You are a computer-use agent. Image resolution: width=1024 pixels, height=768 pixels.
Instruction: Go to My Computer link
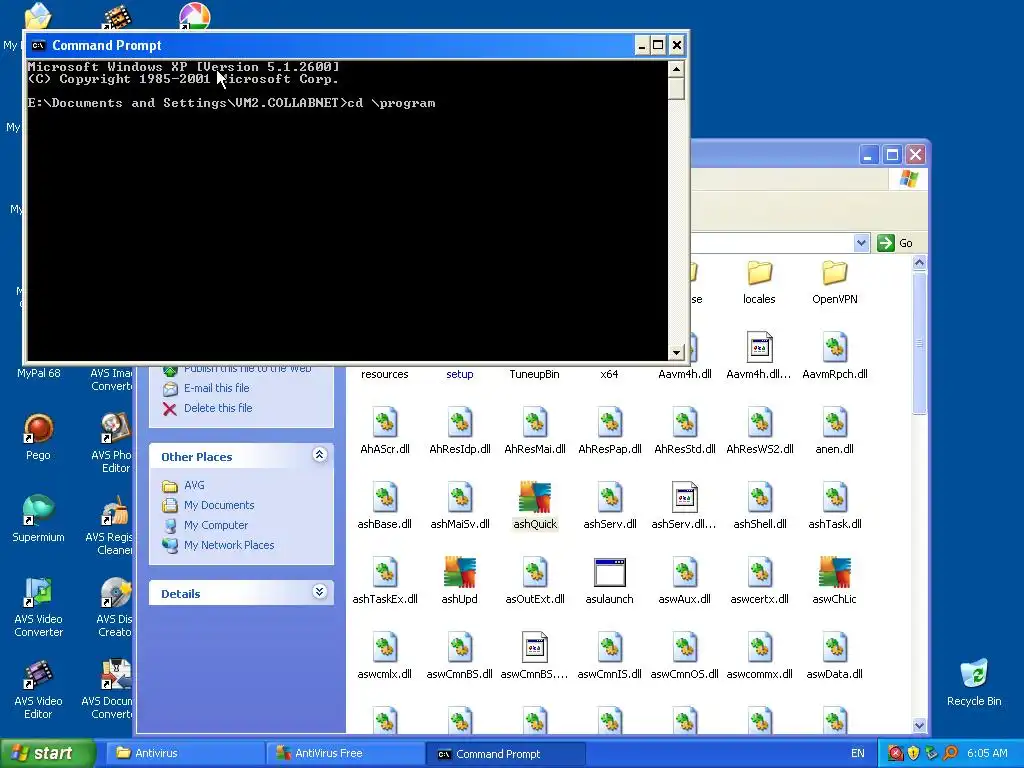(x=216, y=525)
